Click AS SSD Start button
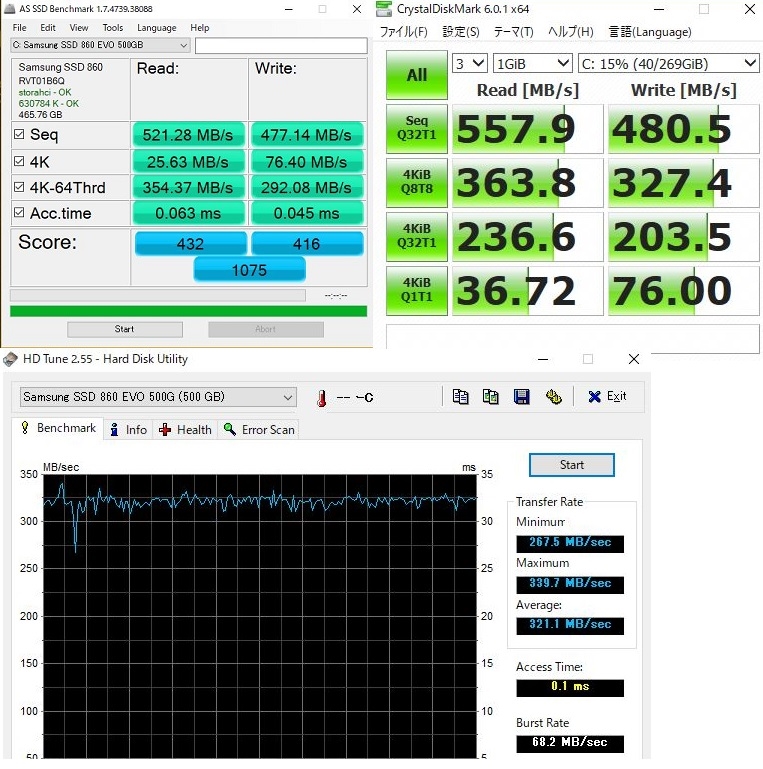This screenshot has width=763, height=769. pyautogui.click(x=125, y=329)
